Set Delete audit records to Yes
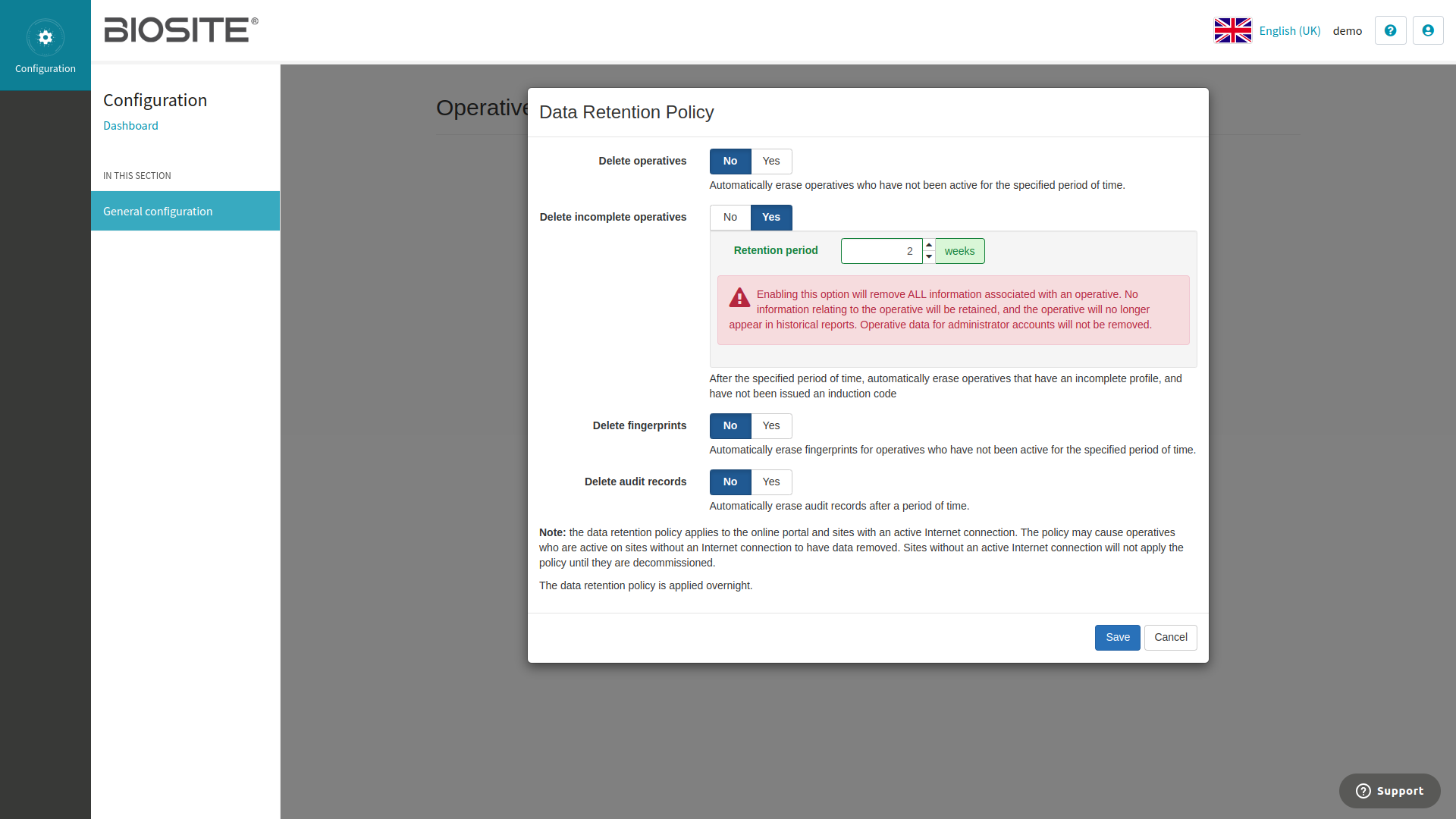This screenshot has width=1456, height=819. pyautogui.click(x=770, y=482)
